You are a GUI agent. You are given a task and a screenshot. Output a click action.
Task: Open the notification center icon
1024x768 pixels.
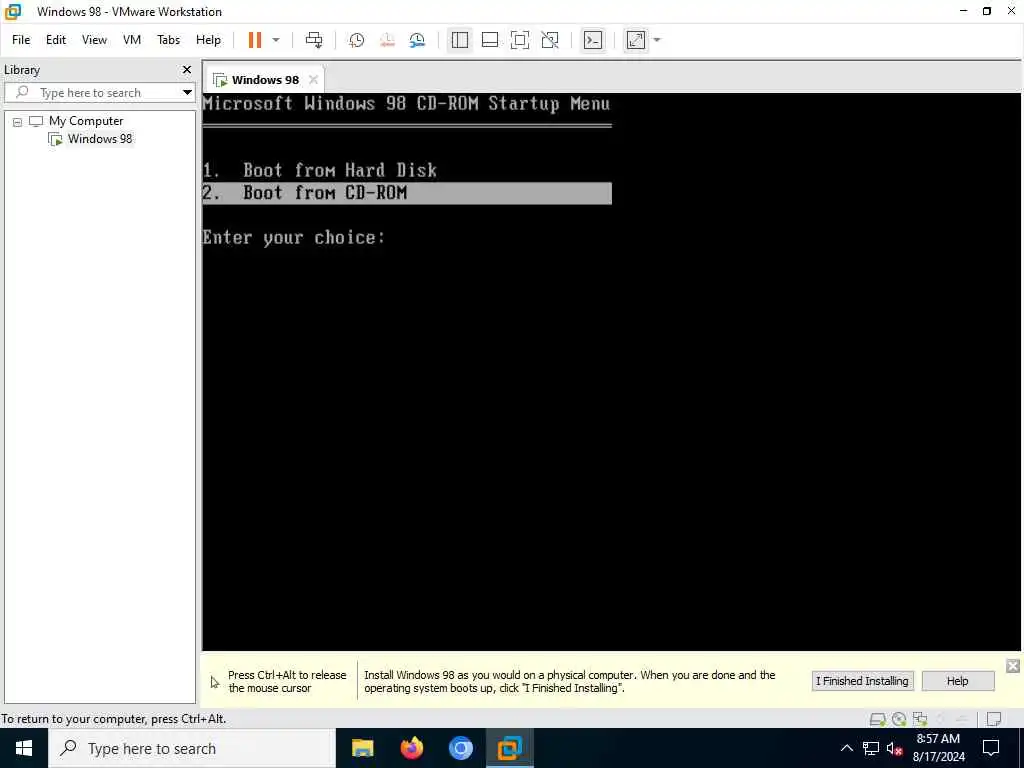click(x=991, y=748)
